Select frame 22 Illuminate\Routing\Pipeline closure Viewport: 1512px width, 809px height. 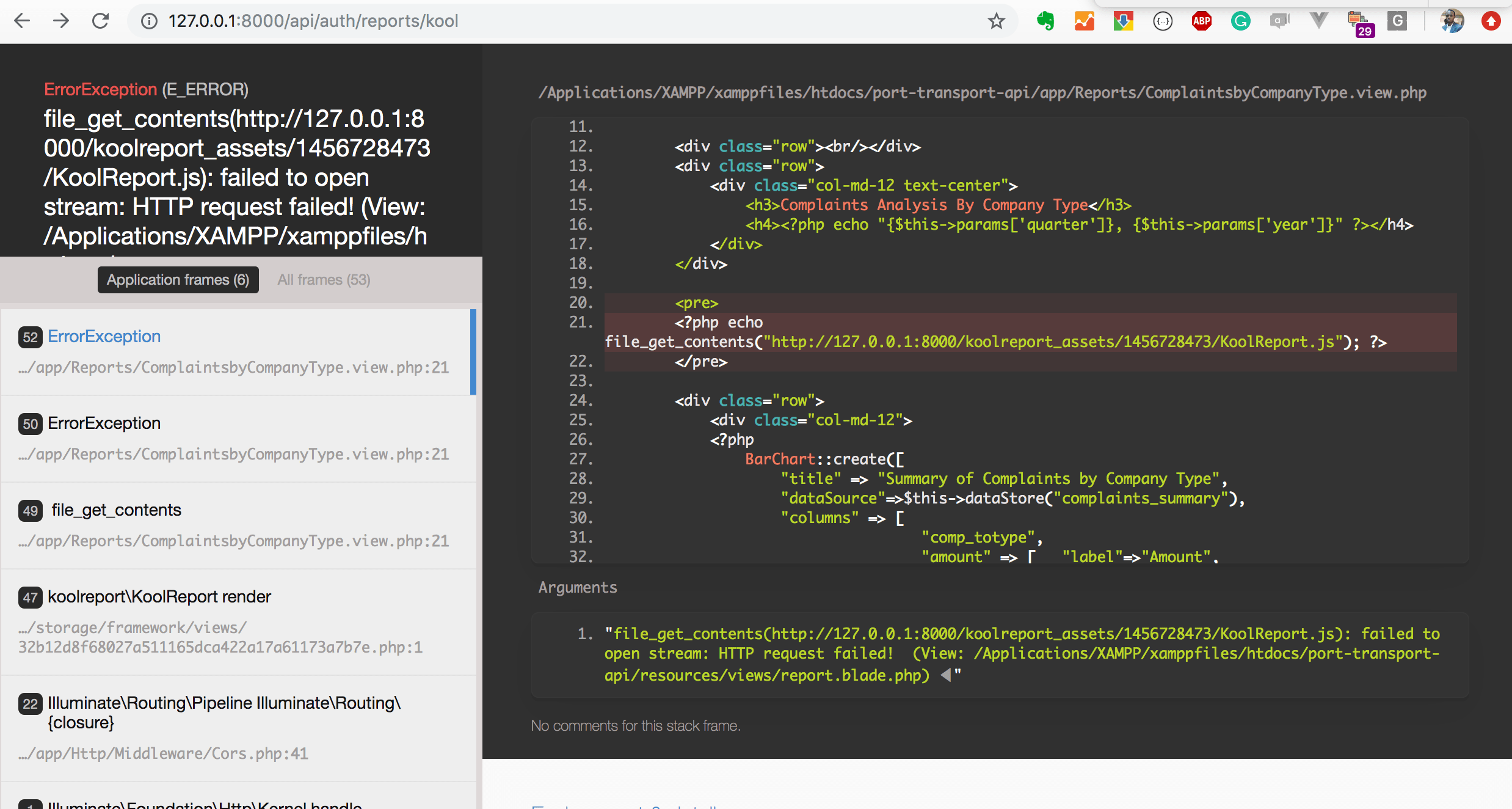pyautogui.click(x=238, y=728)
